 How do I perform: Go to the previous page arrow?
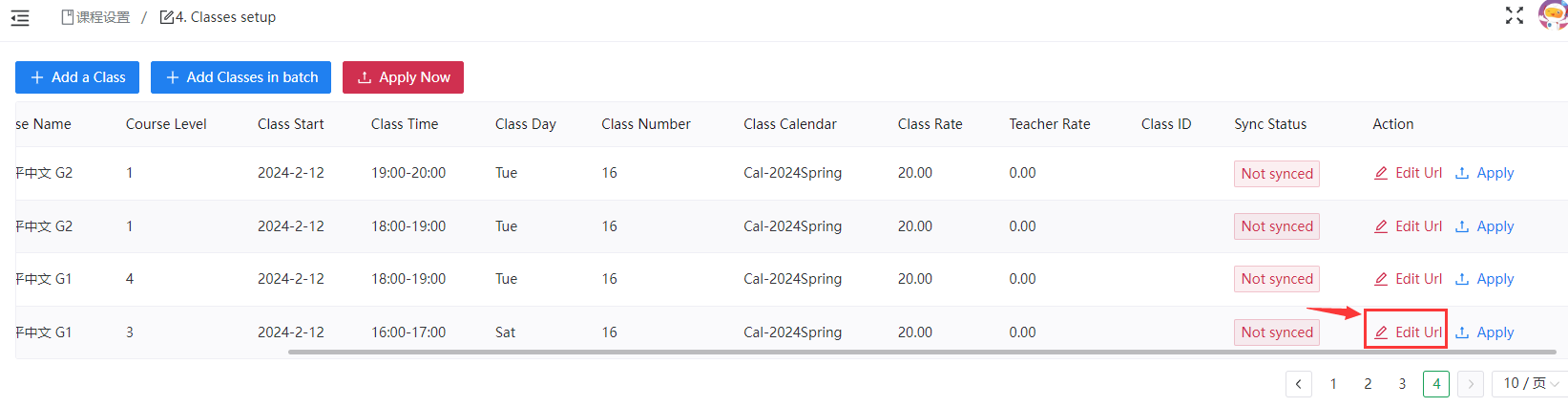tap(1298, 384)
